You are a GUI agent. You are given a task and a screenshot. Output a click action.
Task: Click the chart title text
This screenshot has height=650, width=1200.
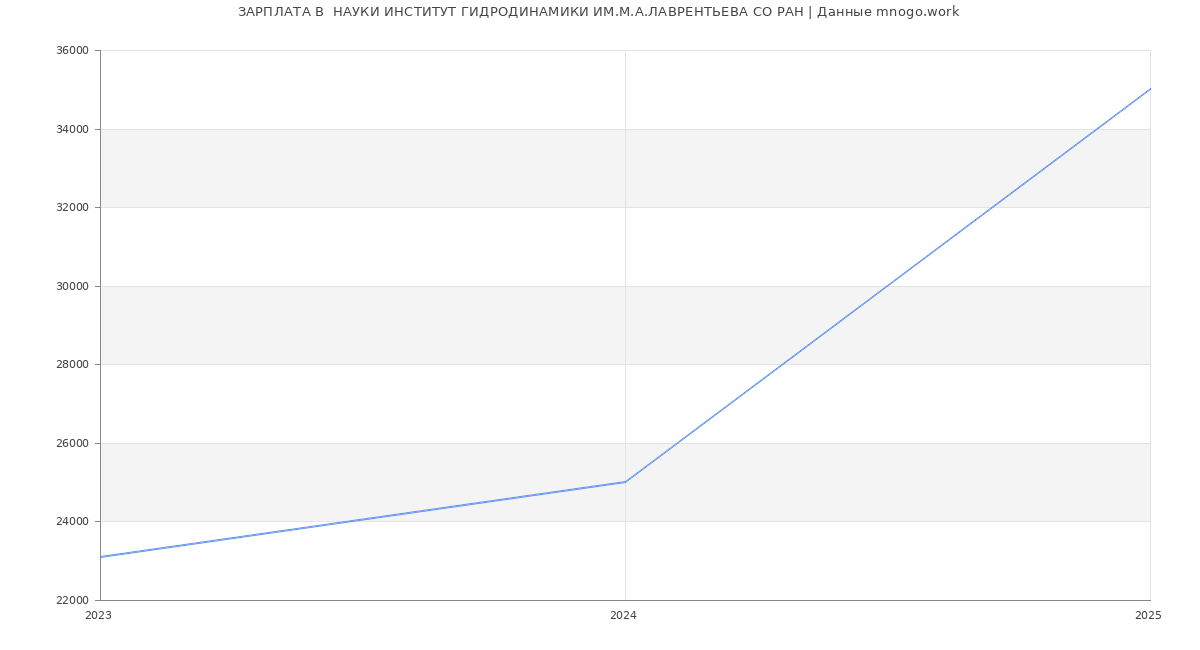pyautogui.click(x=598, y=12)
